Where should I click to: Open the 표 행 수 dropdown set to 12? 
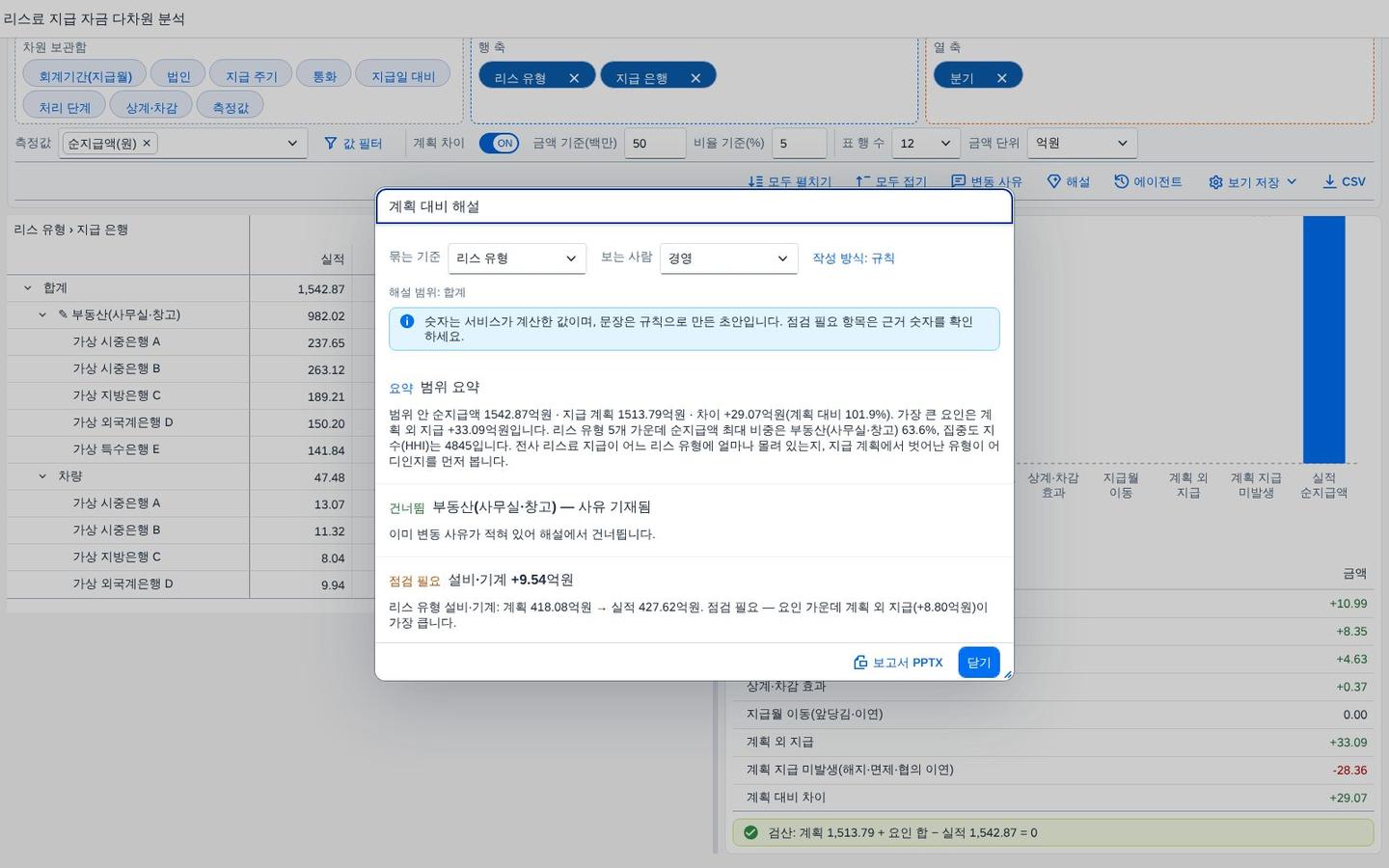925,143
